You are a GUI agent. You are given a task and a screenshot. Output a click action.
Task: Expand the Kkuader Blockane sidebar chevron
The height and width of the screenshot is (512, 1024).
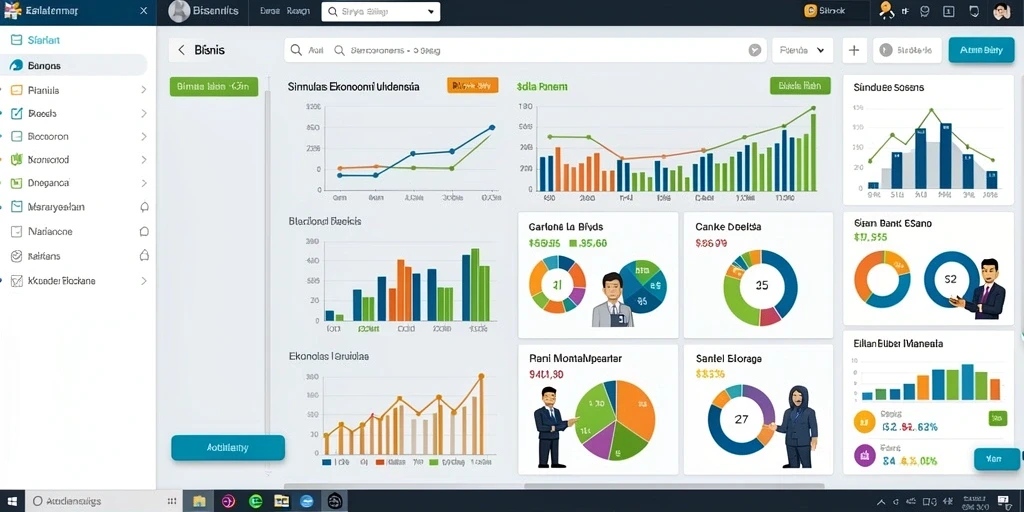pos(144,281)
